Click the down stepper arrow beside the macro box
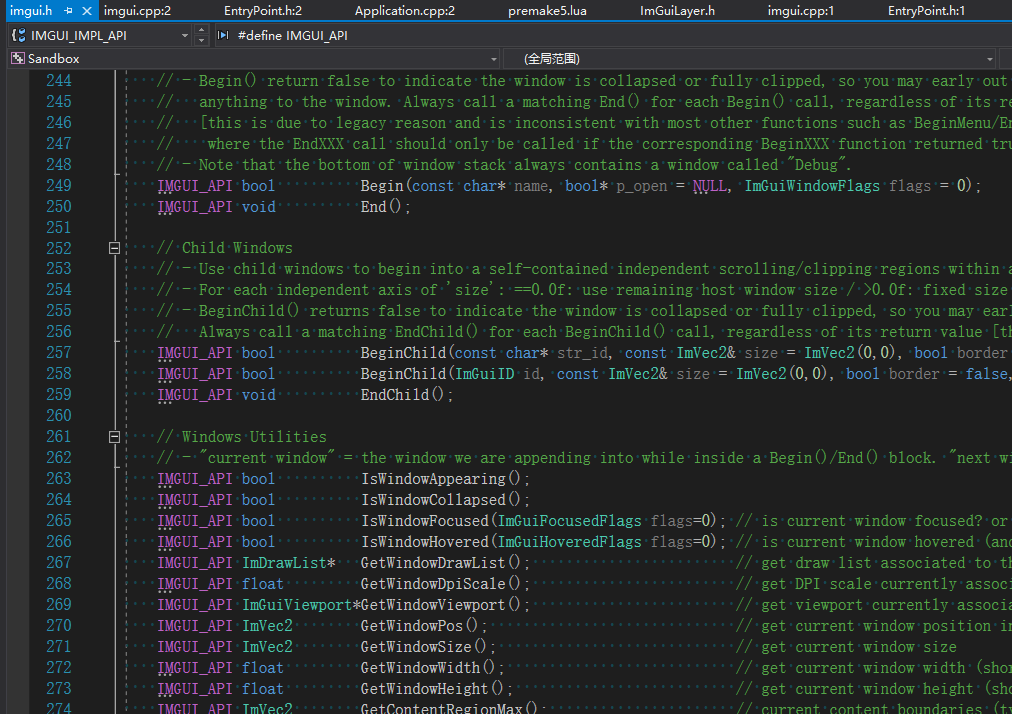The height and width of the screenshot is (714, 1012). 201,39
